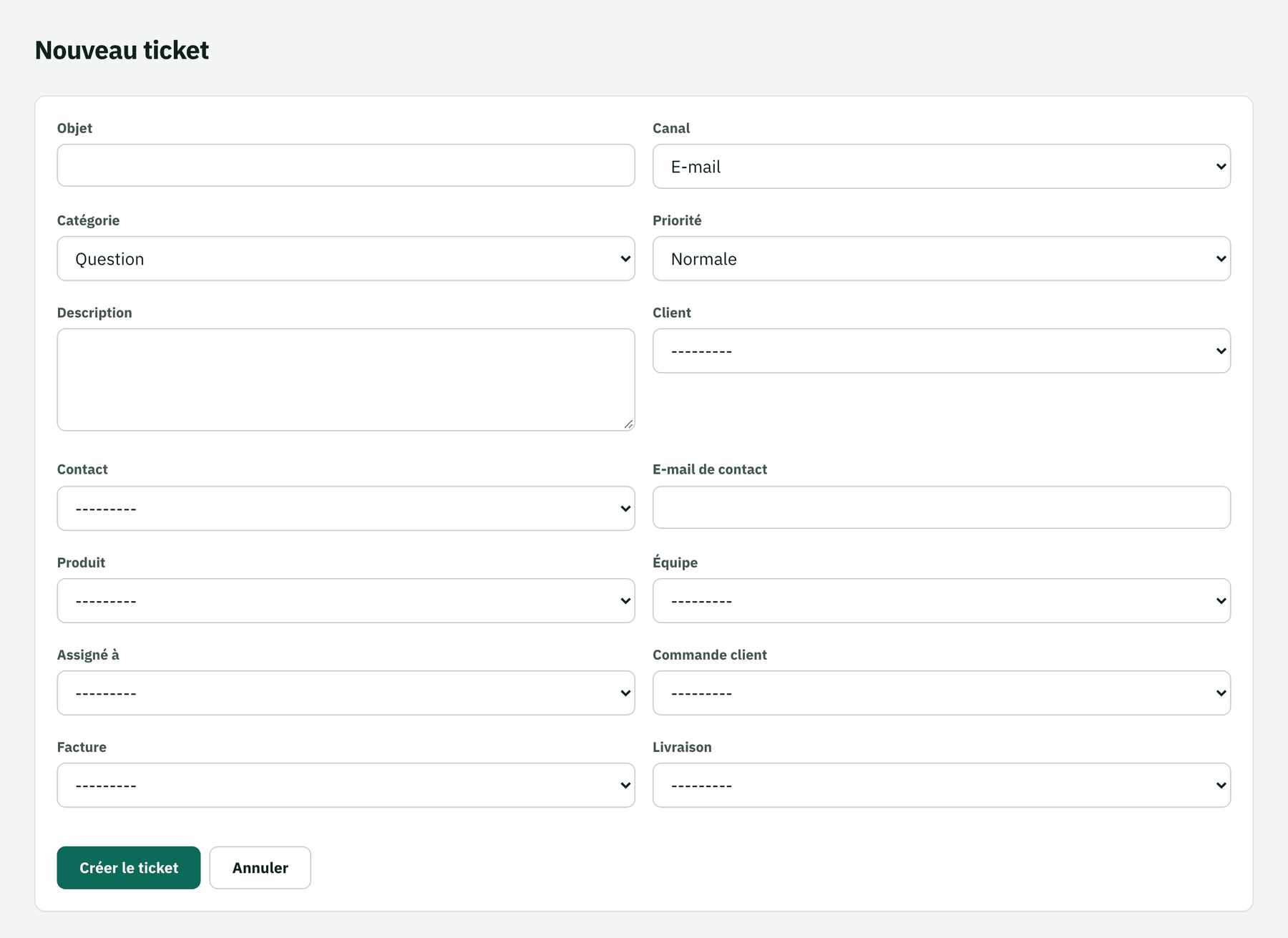Image resolution: width=1288 pixels, height=938 pixels.
Task: Open the Facture dropdown
Action: 346,786
